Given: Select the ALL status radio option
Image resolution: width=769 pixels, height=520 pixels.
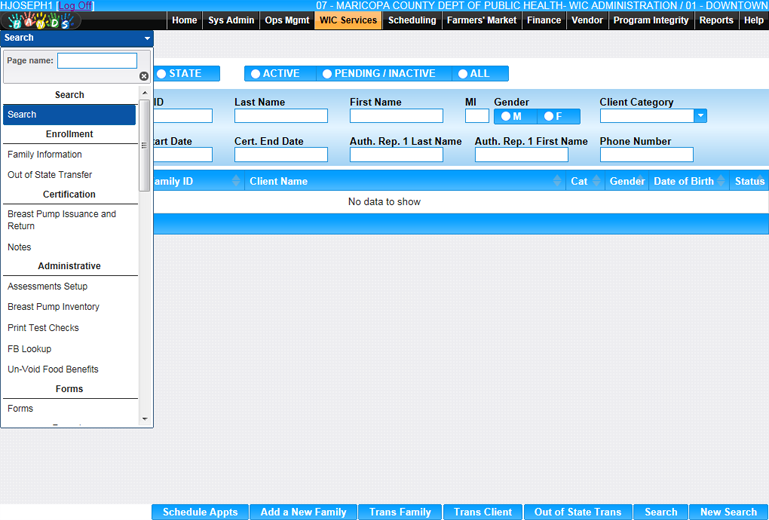Looking at the screenshot, I should (462, 74).
